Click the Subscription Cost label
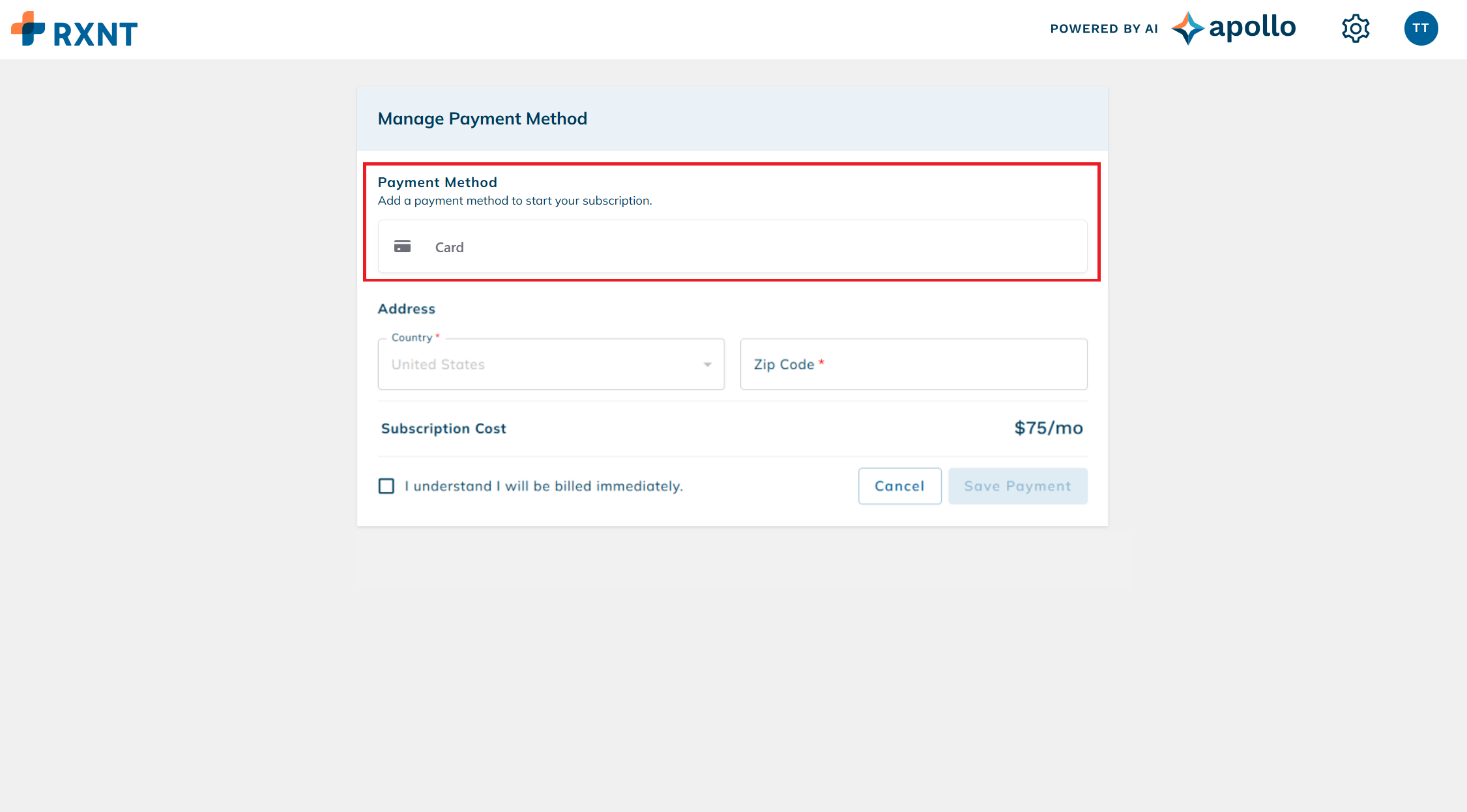 (x=443, y=429)
